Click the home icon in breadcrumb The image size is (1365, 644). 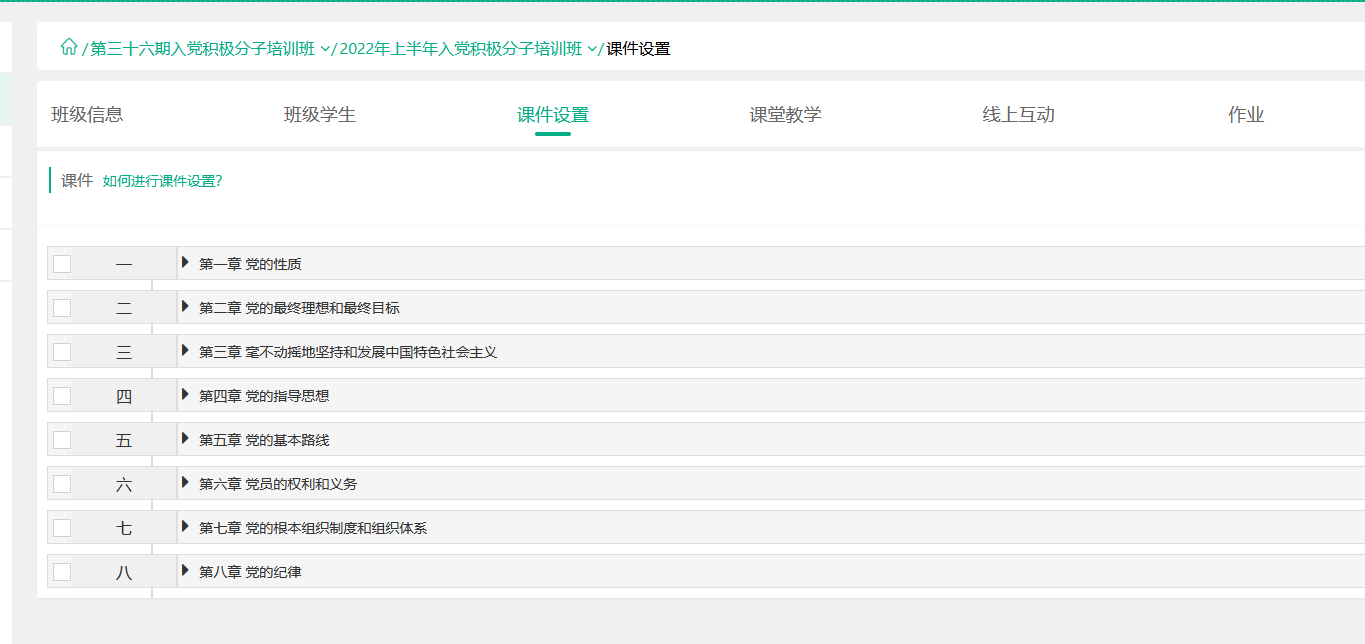coord(68,47)
